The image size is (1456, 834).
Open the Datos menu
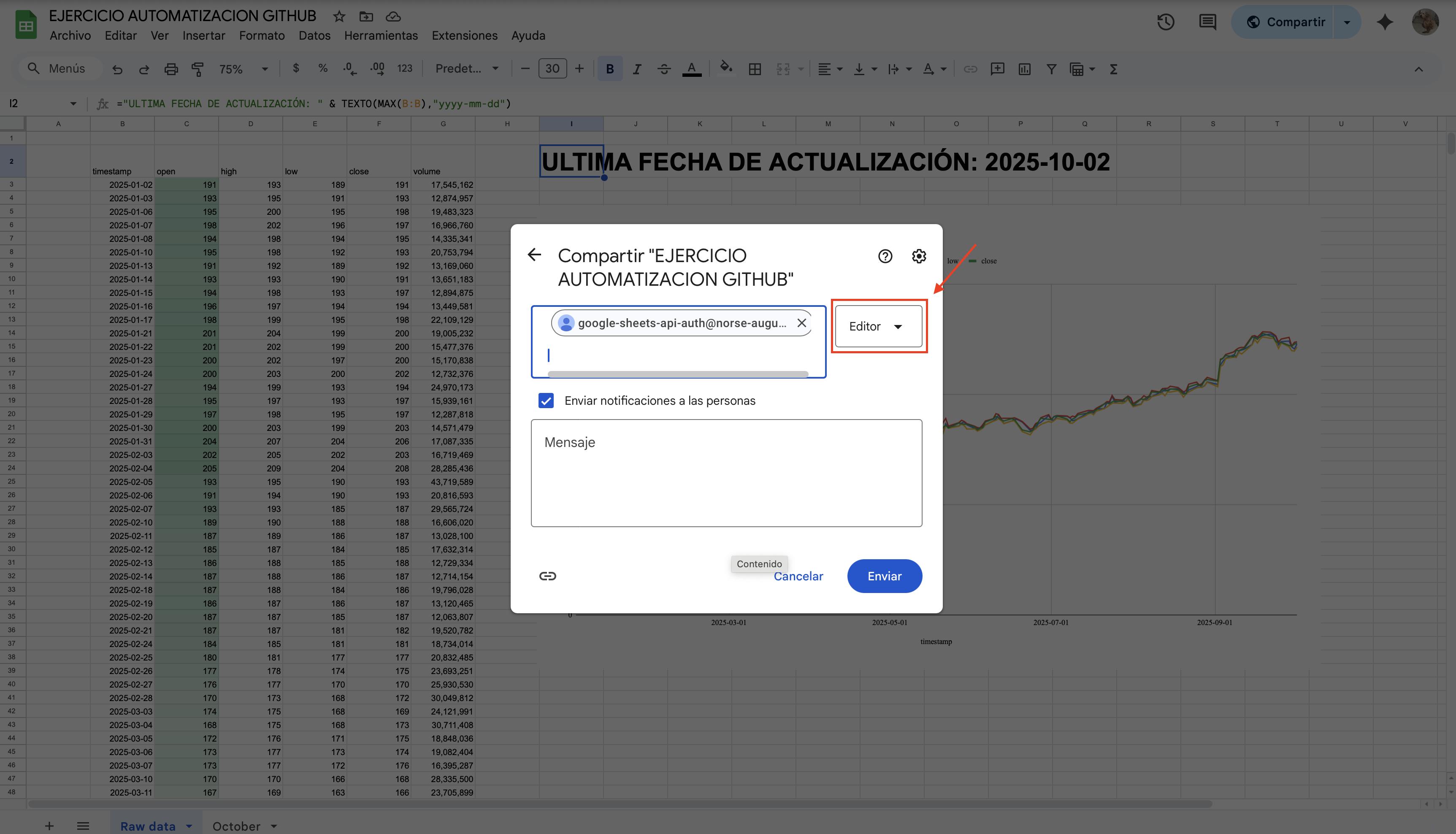(314, 35)
